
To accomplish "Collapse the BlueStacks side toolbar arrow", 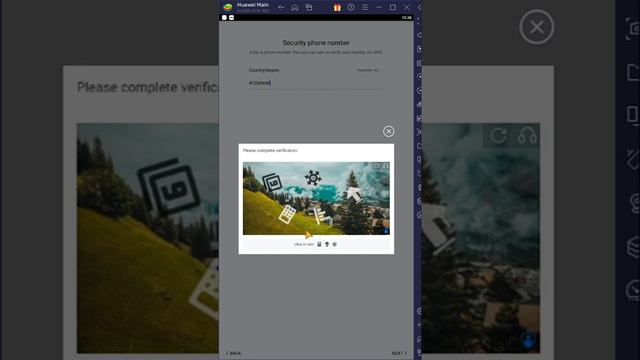I will [x=420, y=7].
